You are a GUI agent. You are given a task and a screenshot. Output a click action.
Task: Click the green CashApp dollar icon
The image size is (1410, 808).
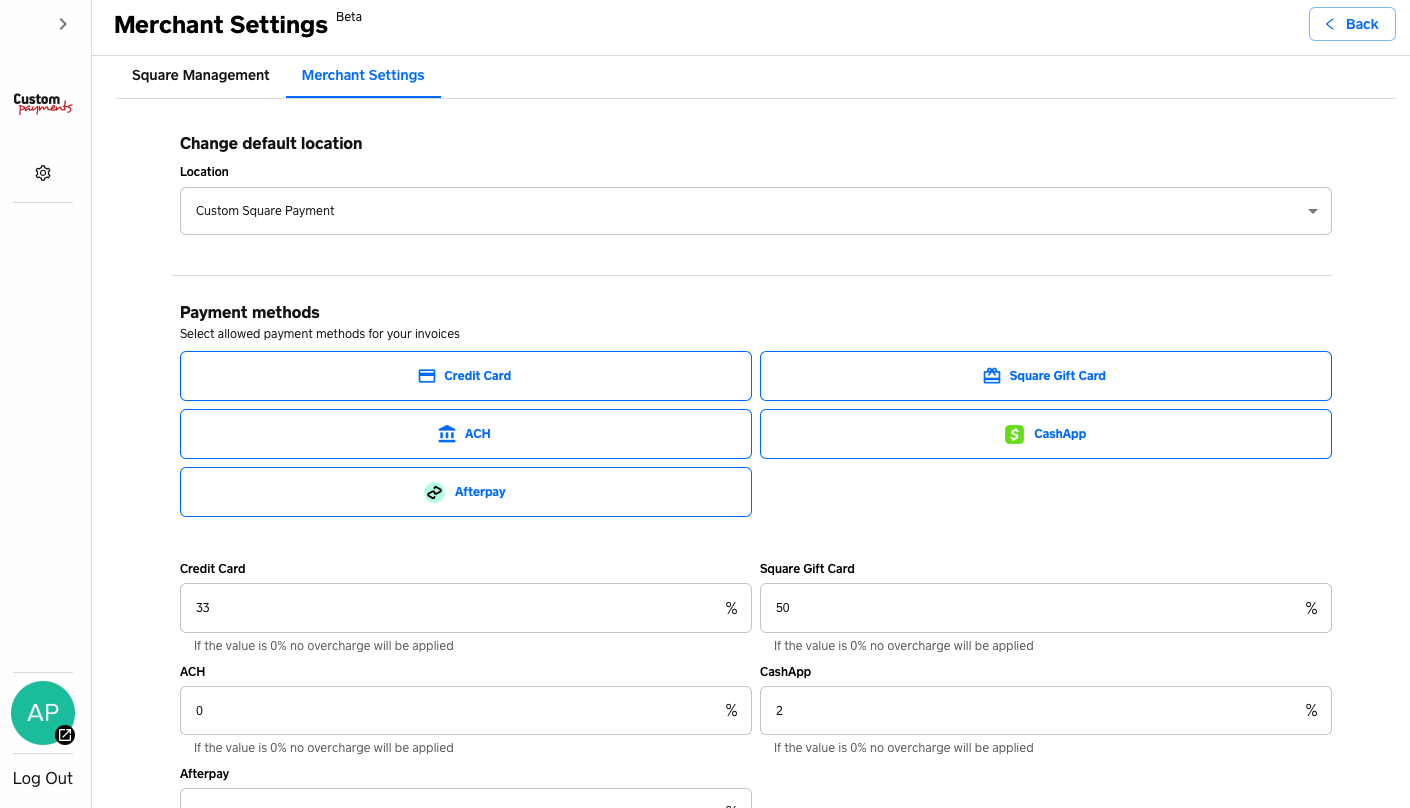(1014, 434)
